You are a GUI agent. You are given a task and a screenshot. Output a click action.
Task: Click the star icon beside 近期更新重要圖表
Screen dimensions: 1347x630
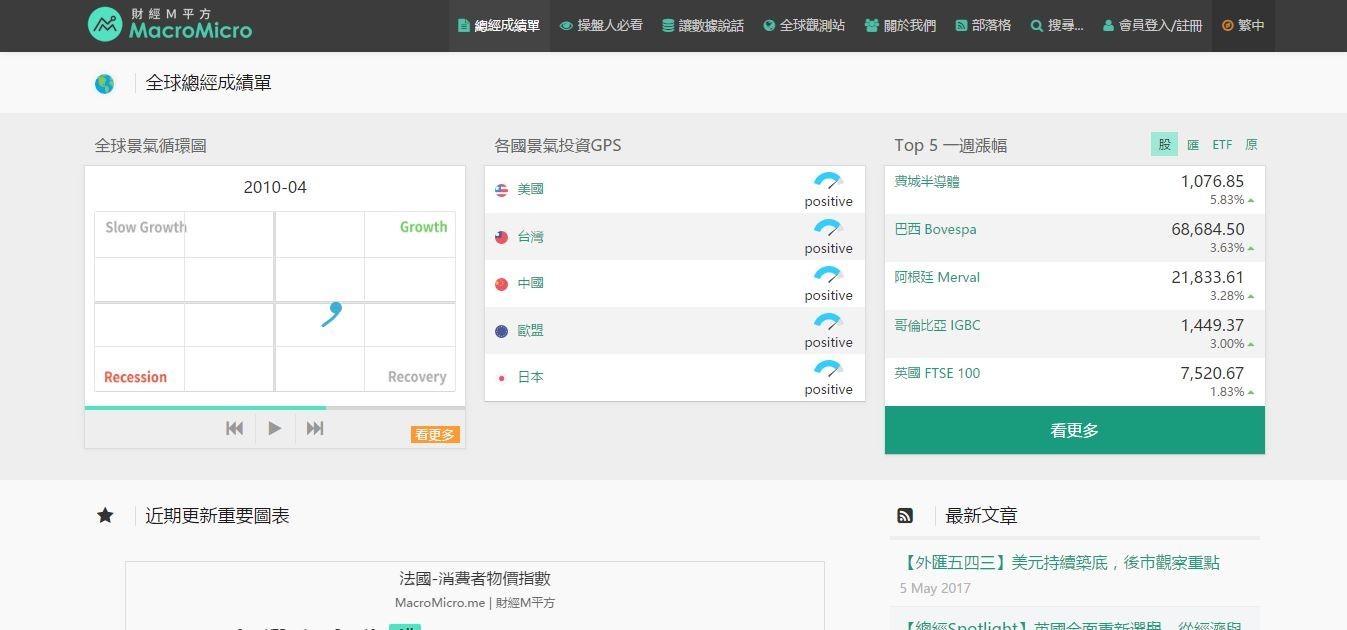[105, 516]
